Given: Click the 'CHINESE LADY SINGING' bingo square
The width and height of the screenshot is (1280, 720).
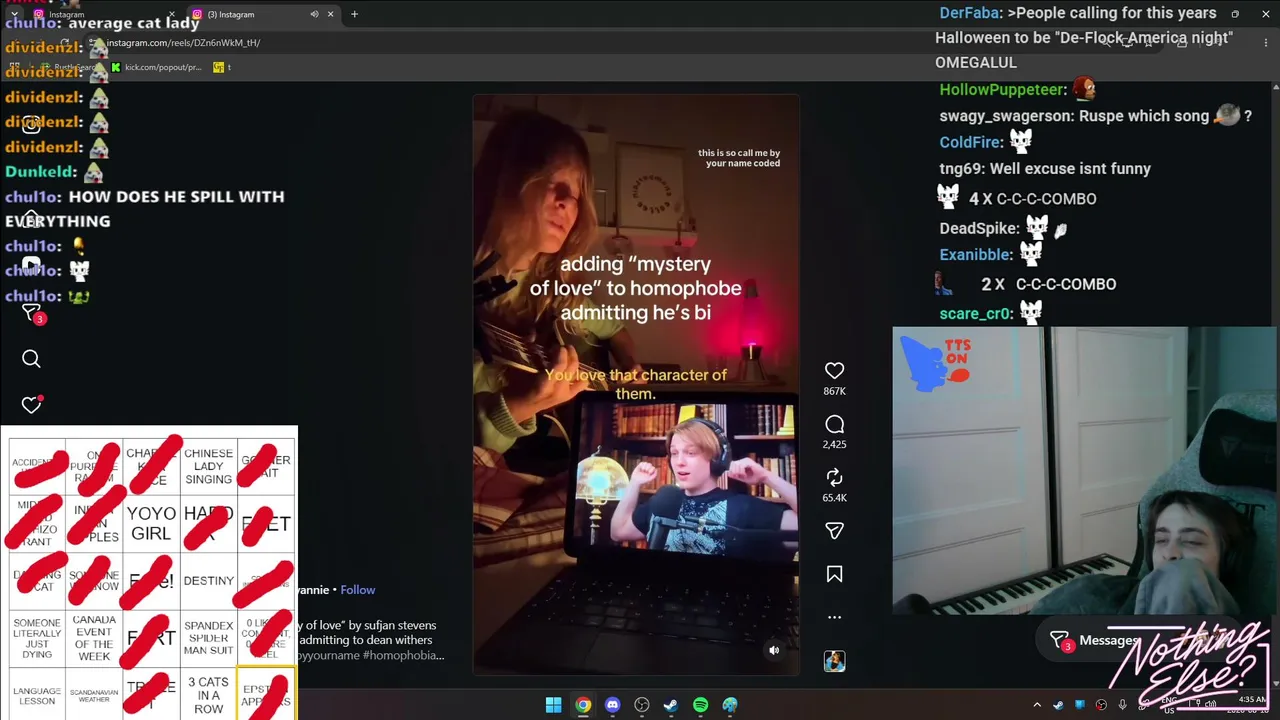Looking at the screenshot, I should (208, 466).
